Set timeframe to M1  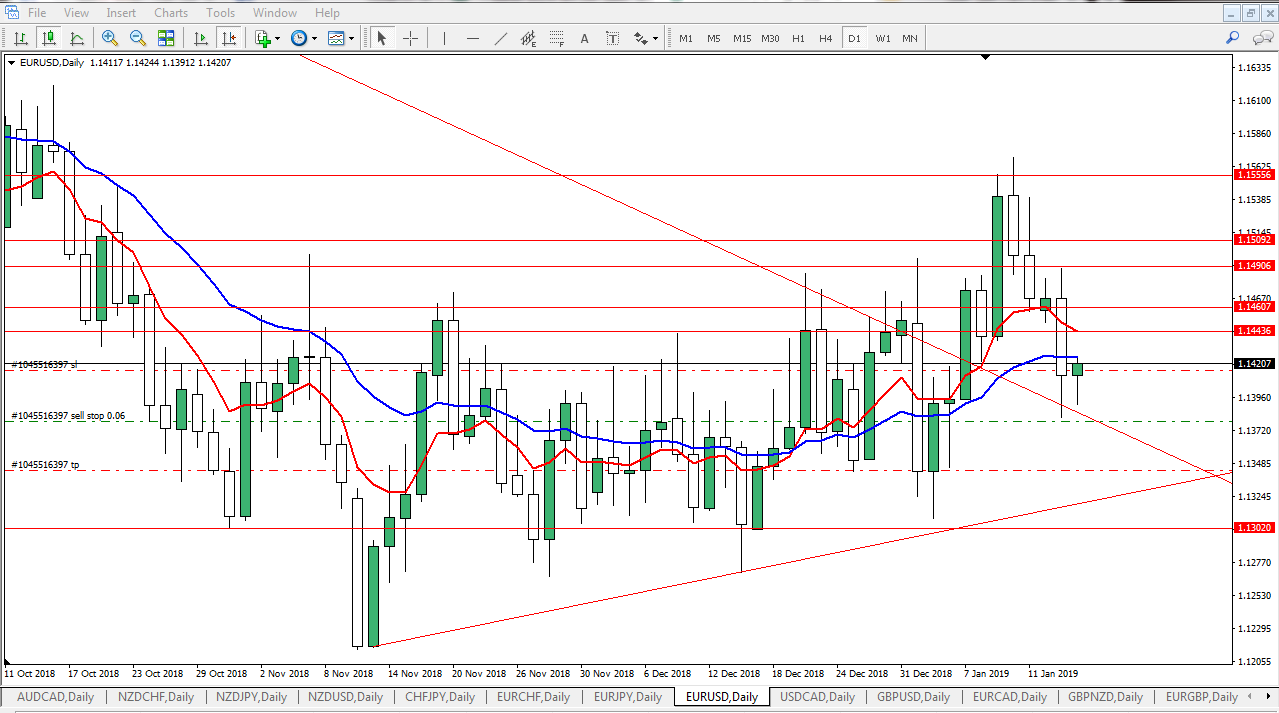click(x=686, y=38)
